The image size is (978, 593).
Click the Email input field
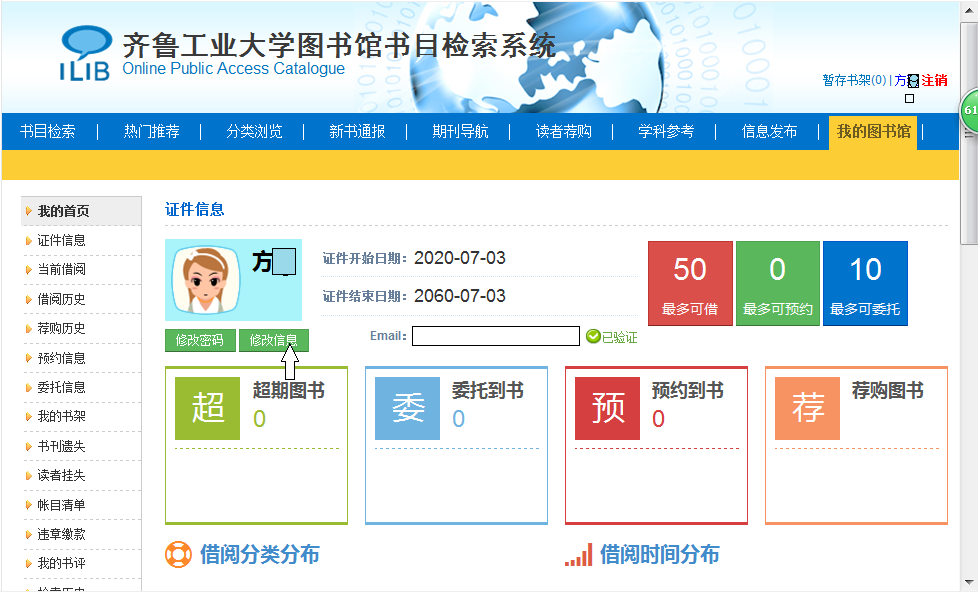(495, 336)
